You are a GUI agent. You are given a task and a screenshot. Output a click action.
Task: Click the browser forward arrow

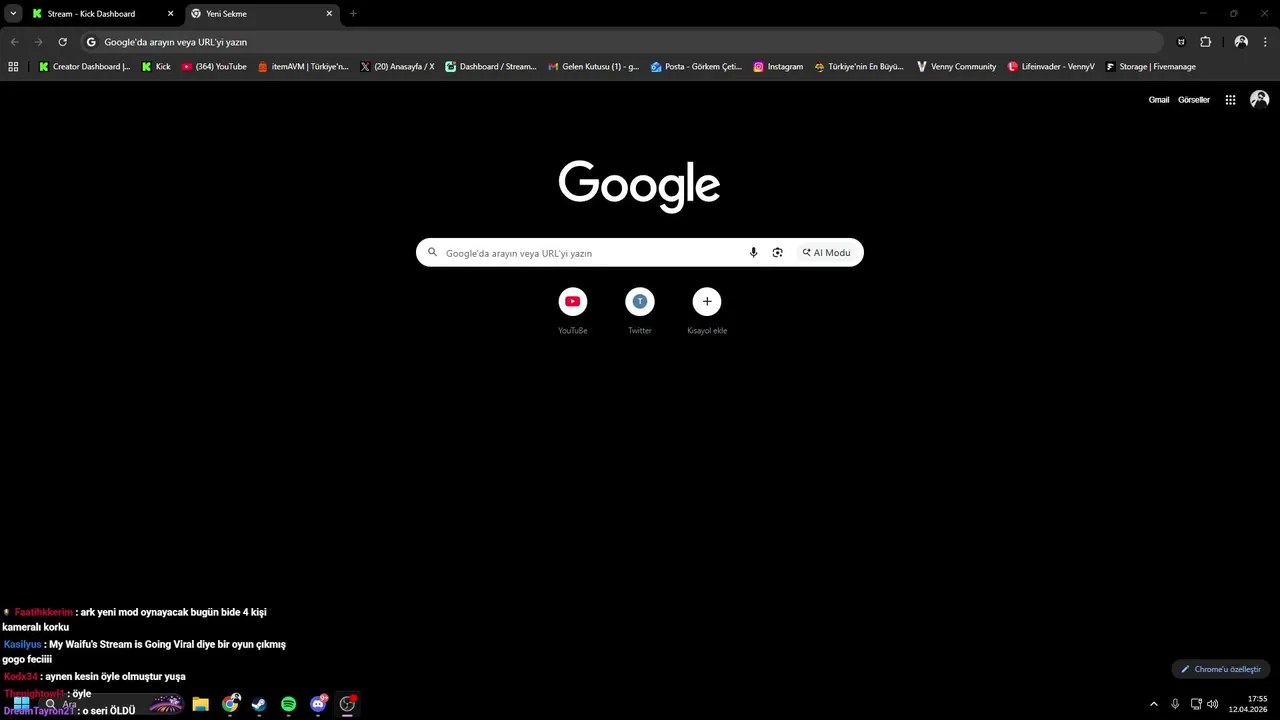pyautogui.click(x=38, y=42)
